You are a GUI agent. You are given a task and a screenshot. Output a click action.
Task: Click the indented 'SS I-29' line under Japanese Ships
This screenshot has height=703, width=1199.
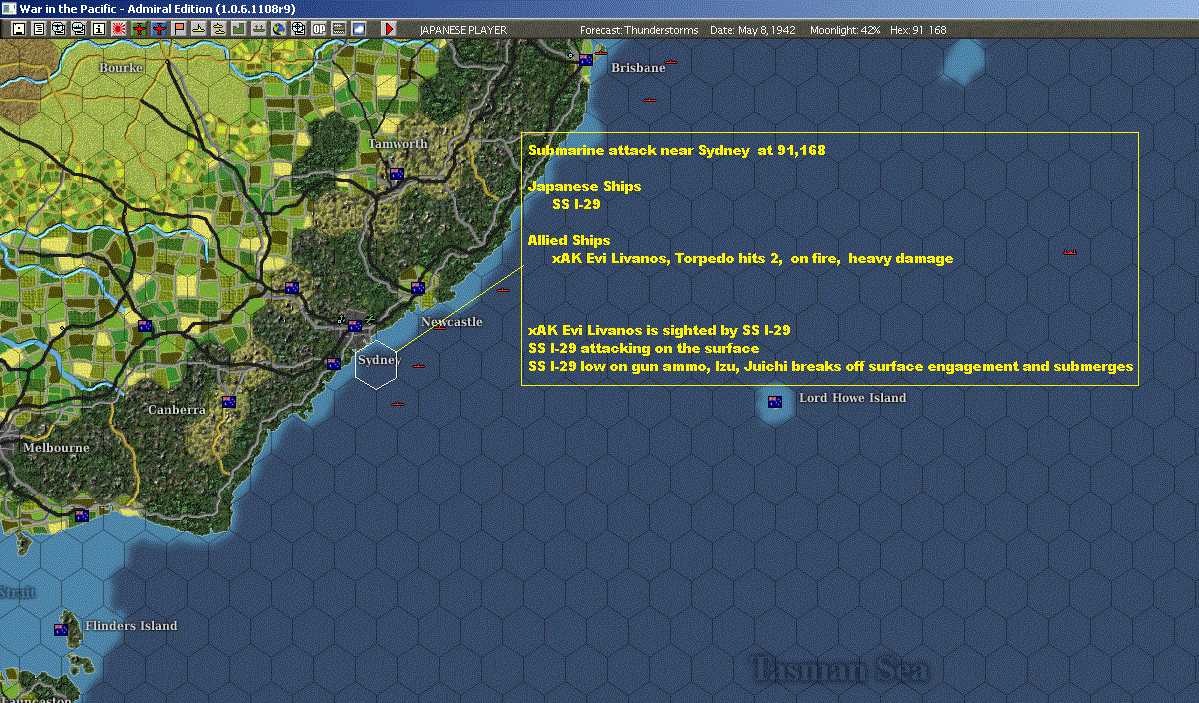(576, 204)
